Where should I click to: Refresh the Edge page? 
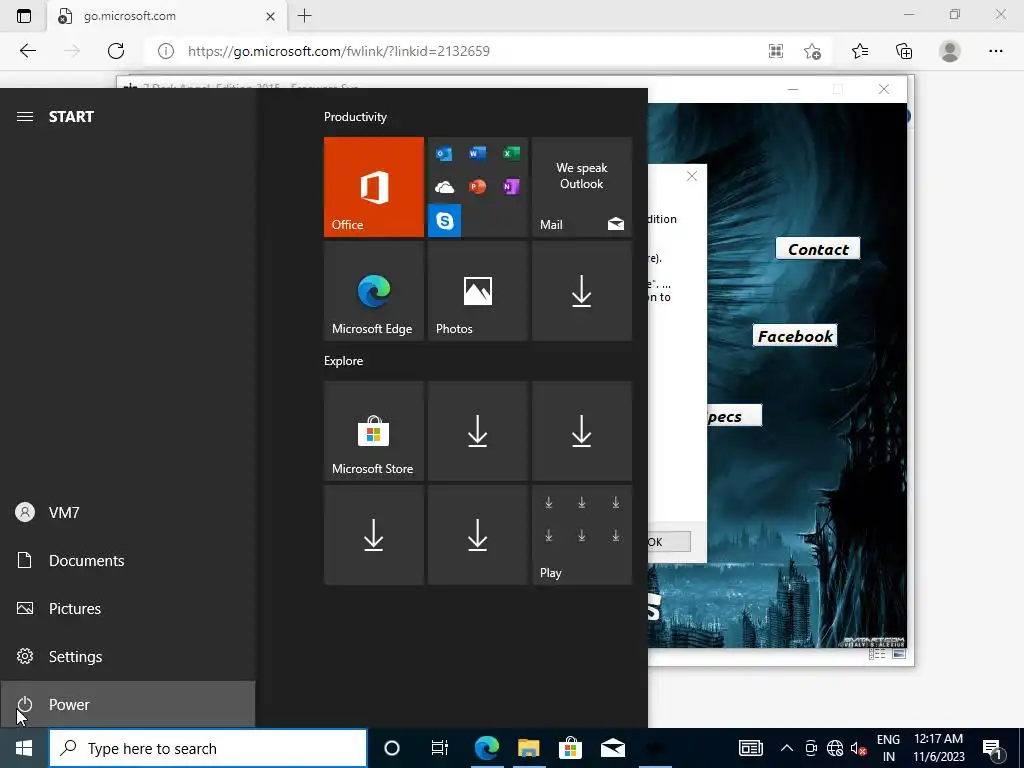tap(116, 51)
